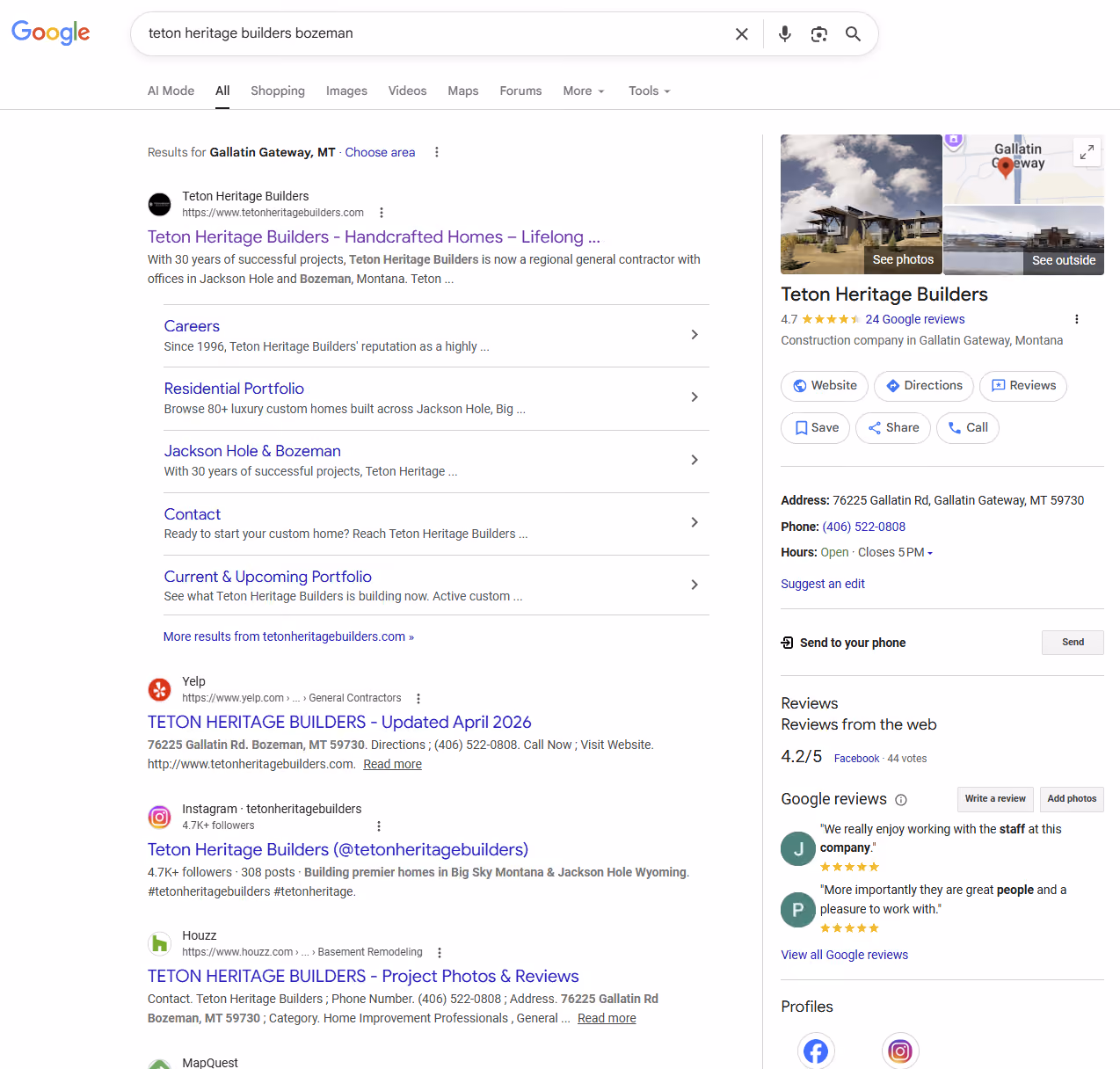Open More results from tetonheritagebuilders.com

tap(288, 636)
